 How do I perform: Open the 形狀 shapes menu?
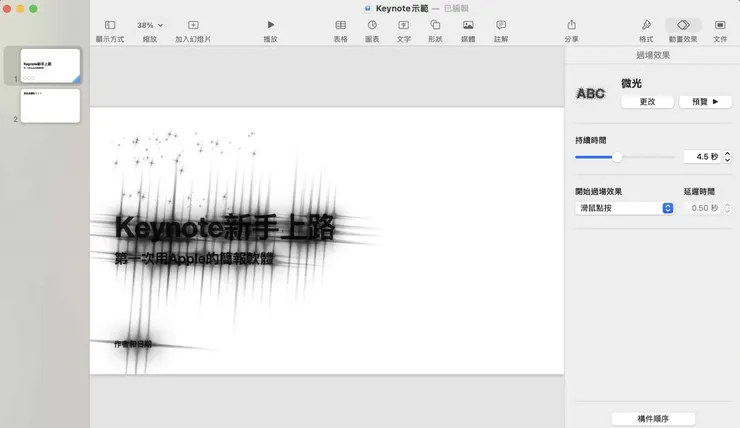(435, 31)
